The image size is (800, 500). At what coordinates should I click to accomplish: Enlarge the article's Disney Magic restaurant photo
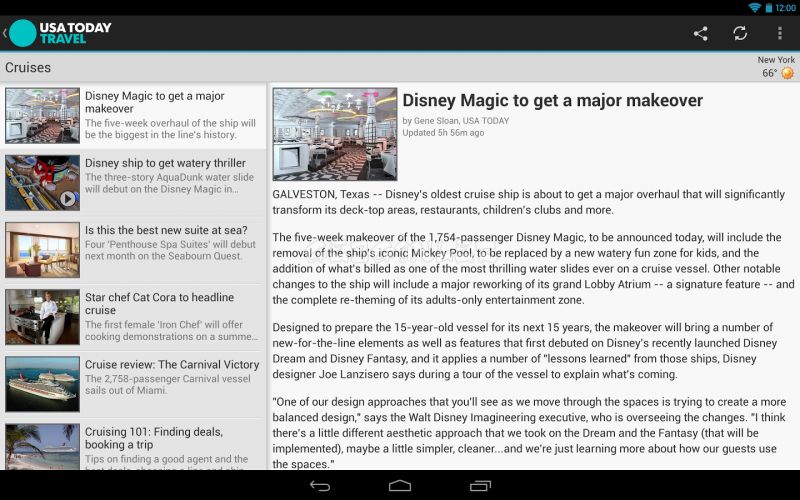pos(335,134)
